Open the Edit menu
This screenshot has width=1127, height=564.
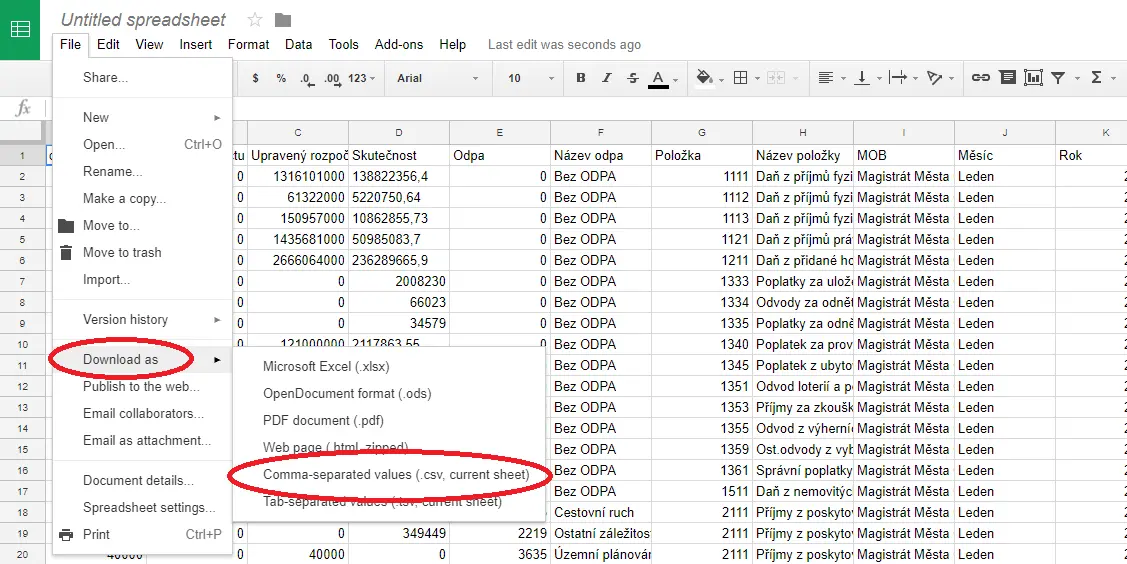click(109, 45)
